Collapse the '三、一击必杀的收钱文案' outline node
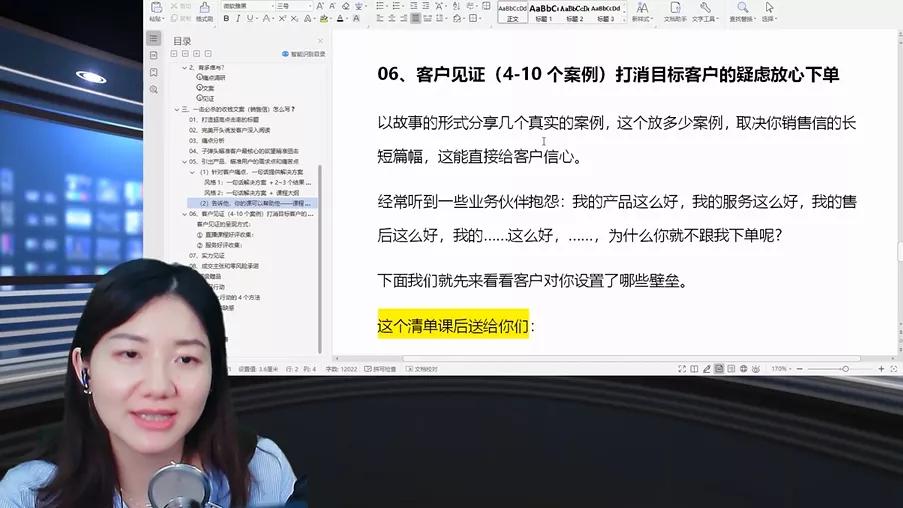The height and width of the screenshot is (508, 903). click(177, 109)
